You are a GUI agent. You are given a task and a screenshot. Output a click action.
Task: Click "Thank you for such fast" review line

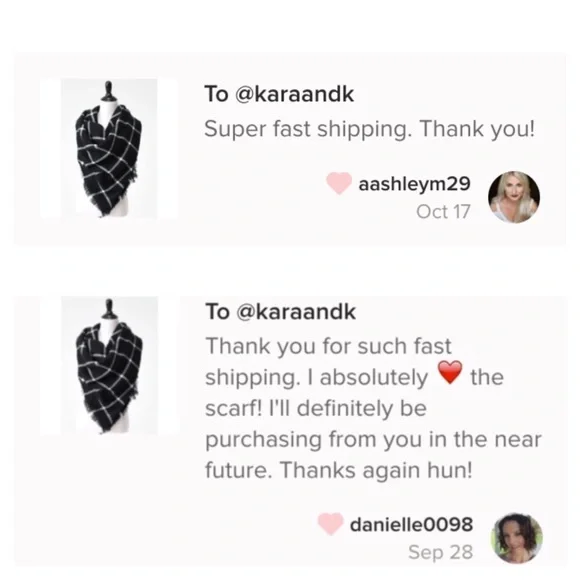328,347
